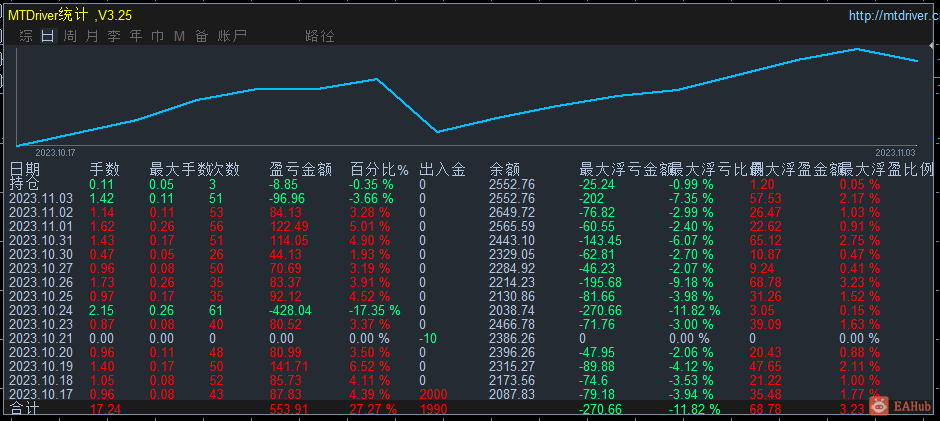Click the 合计 totals row label
This screenshot has height=421, width=940.
[25, 408]
